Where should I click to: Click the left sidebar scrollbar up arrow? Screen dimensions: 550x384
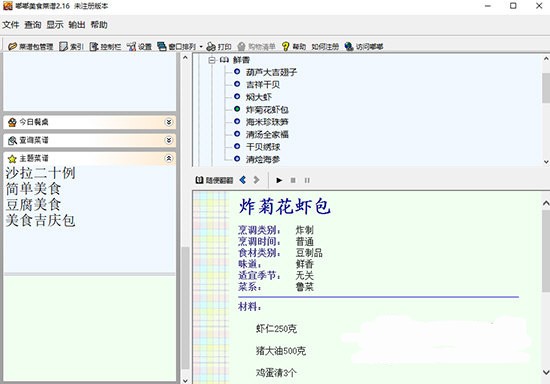tap(186, 58)
